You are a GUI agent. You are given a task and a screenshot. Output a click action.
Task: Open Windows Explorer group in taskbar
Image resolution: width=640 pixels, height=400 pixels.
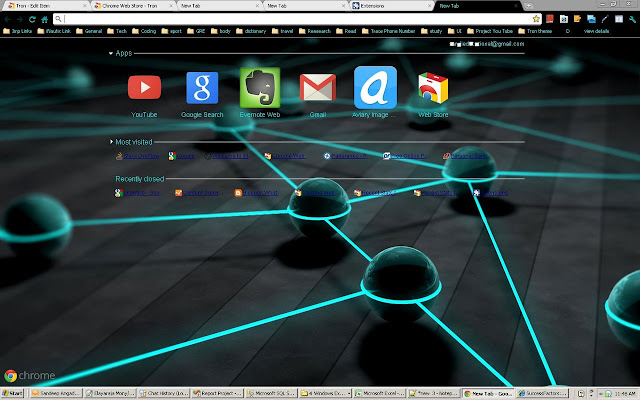[325, 393]
